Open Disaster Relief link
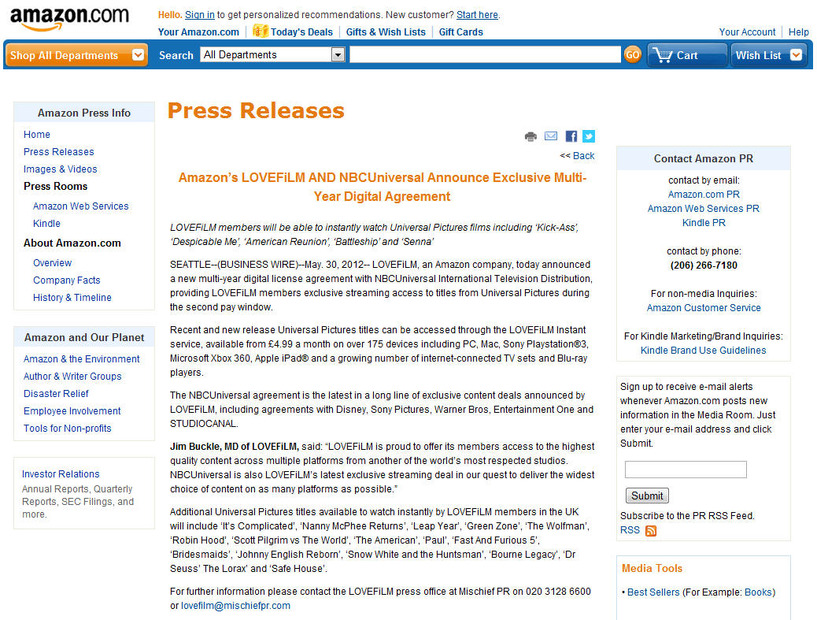The width and height of the screenshot is (817, 620). (56, 393)
